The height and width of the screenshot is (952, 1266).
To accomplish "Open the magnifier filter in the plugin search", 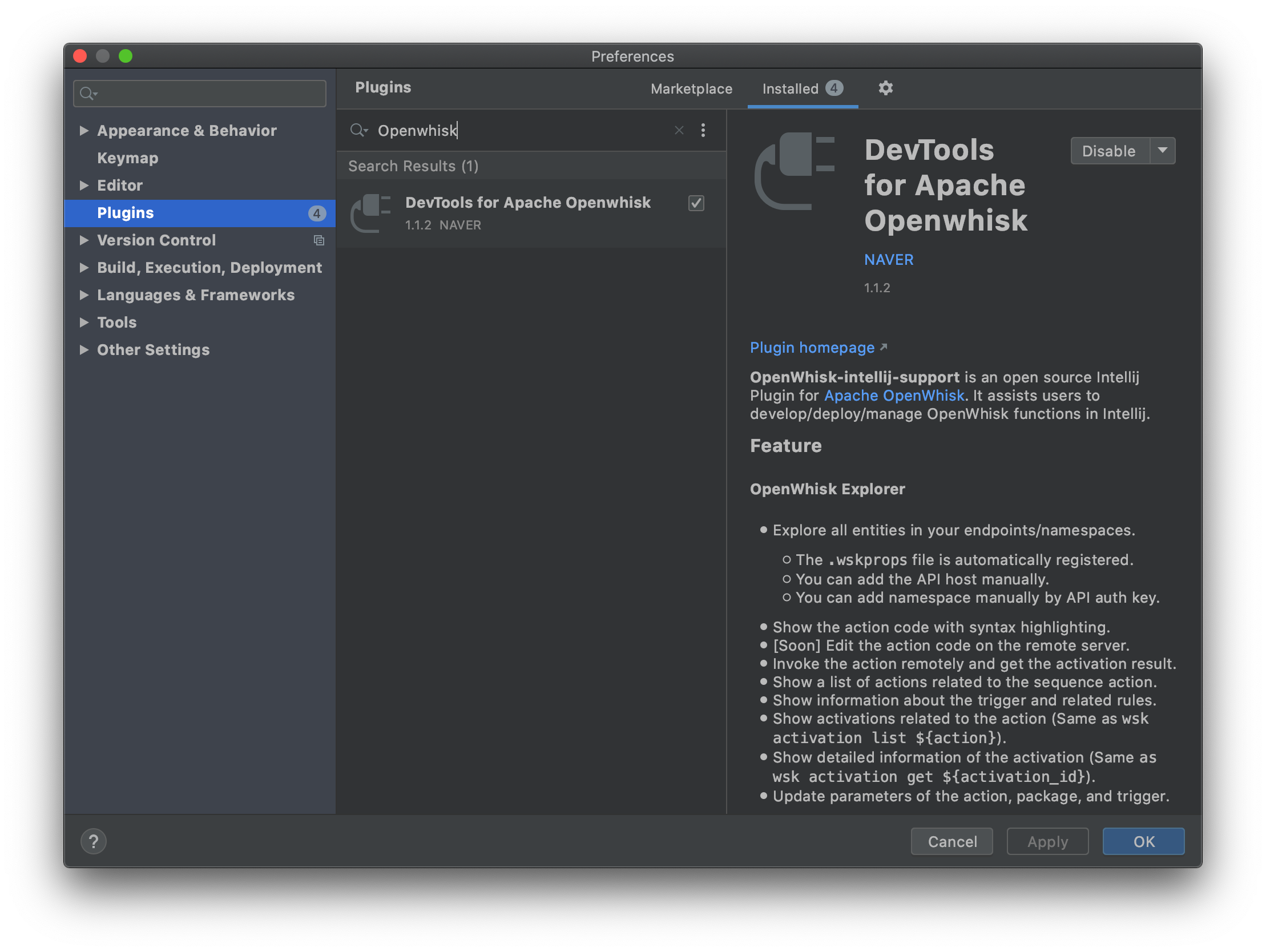I will [360, 131].
